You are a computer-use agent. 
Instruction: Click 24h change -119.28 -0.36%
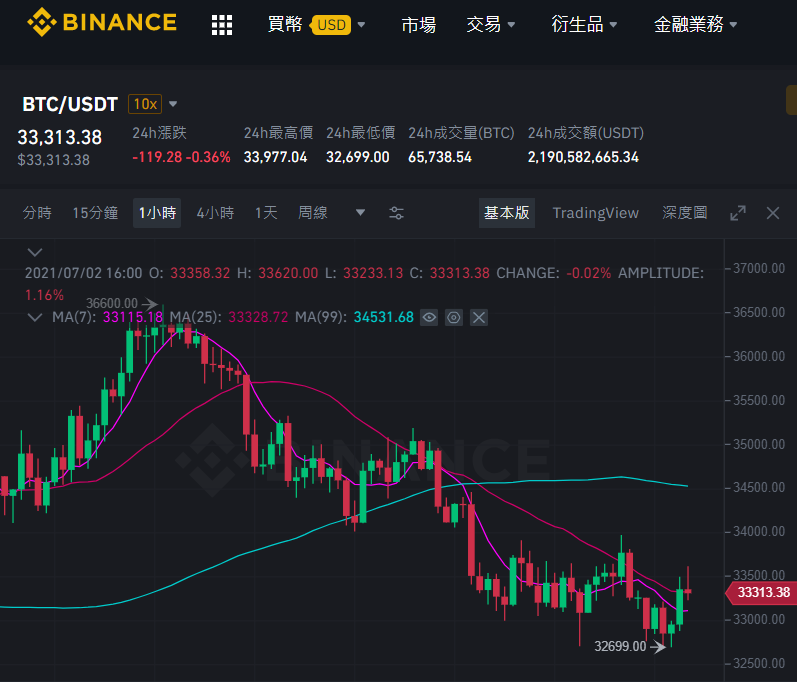tap(181, 157)
